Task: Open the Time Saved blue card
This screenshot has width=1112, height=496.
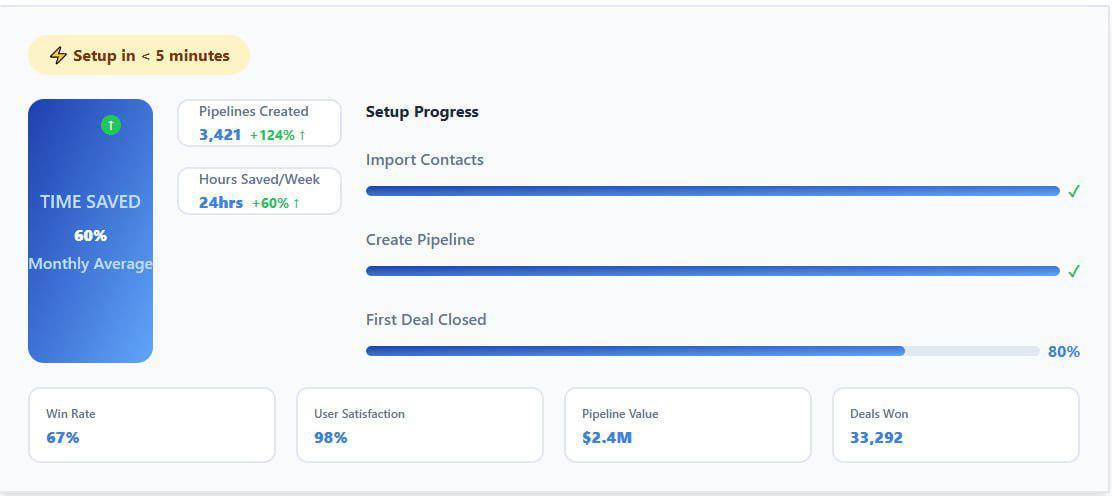Action: 90,231
